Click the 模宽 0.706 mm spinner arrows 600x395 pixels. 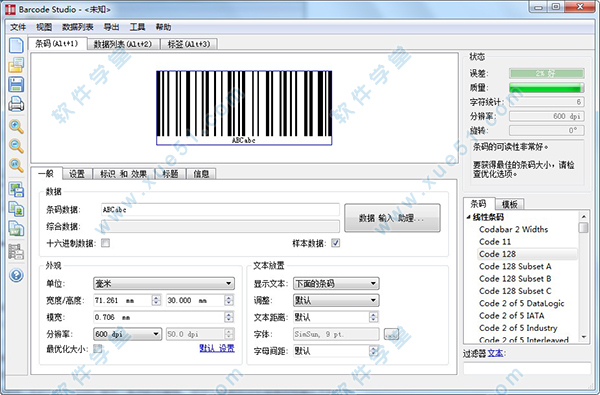pyautogui.click(x=229, y=317)
